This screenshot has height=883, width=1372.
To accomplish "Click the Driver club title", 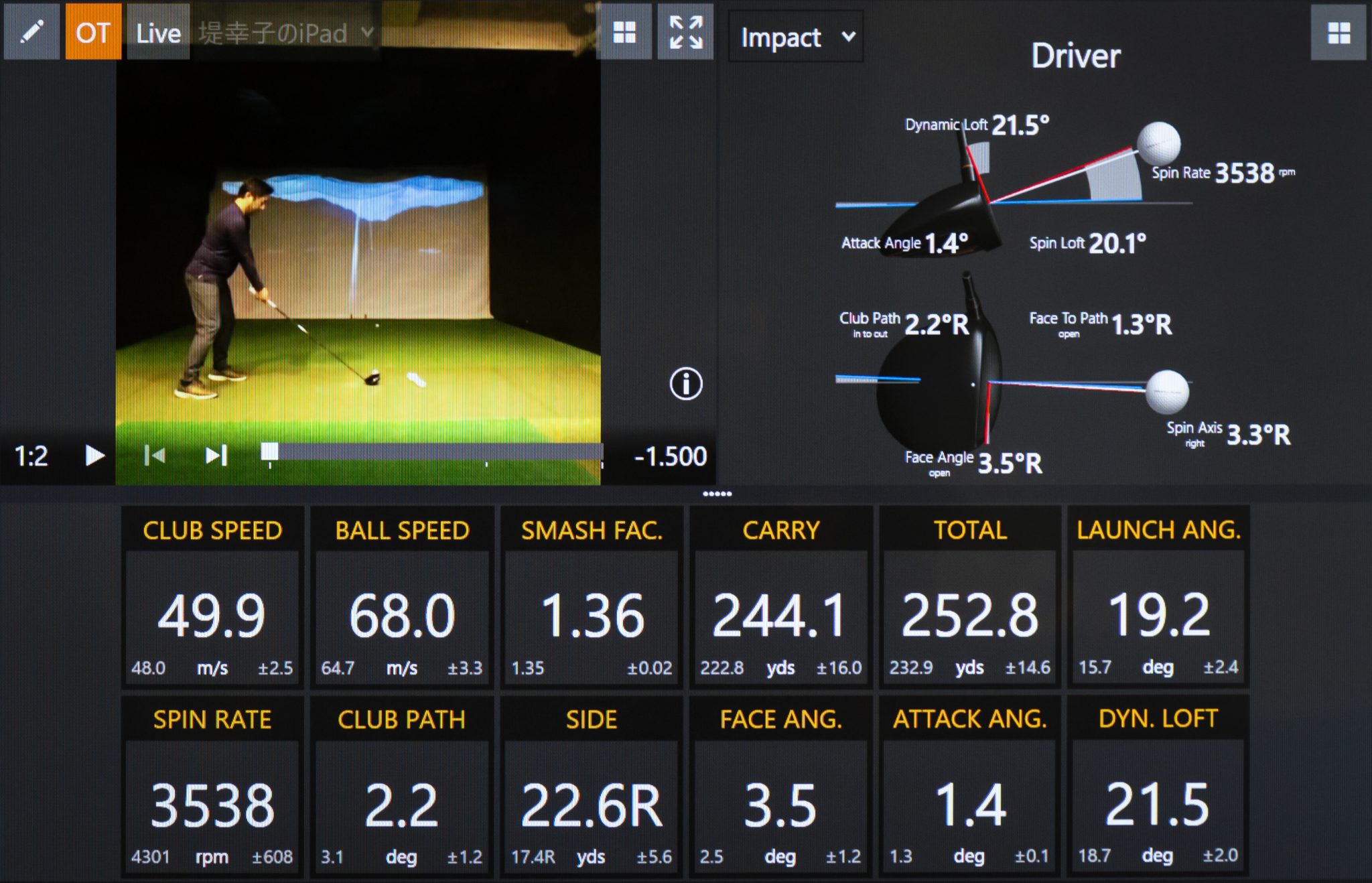I will [1075, 56].
